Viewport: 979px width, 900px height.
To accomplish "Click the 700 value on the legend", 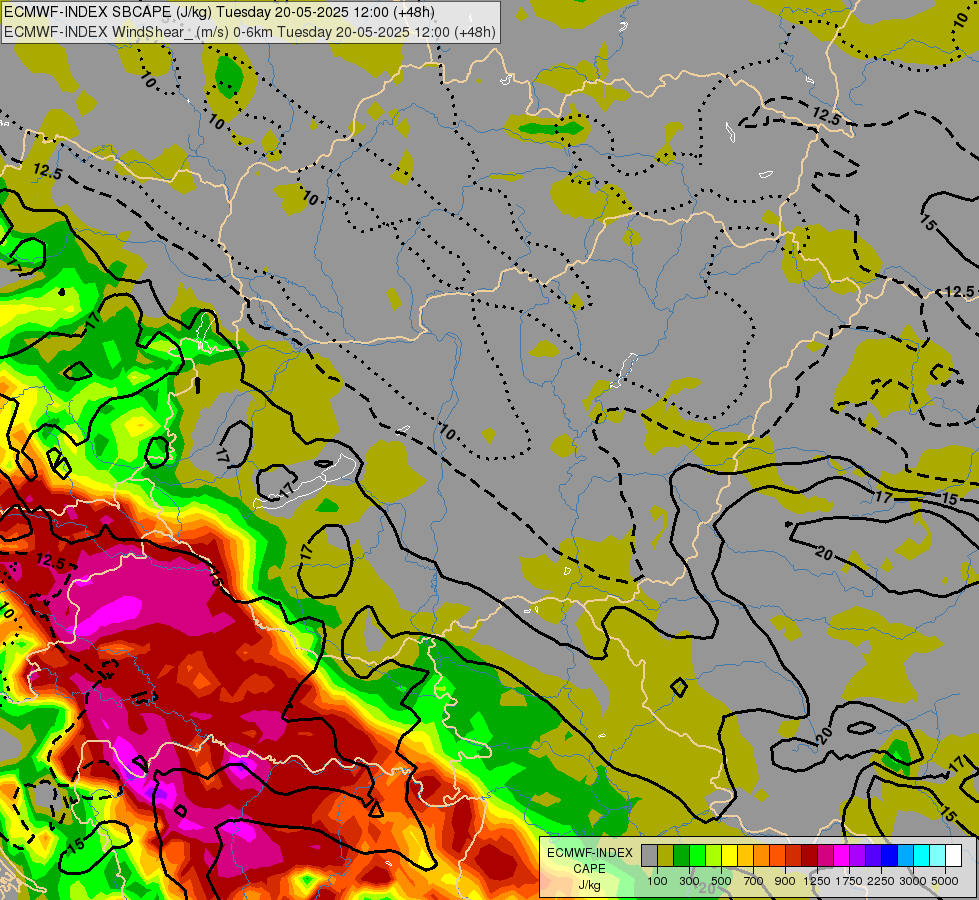I will 754,881.
